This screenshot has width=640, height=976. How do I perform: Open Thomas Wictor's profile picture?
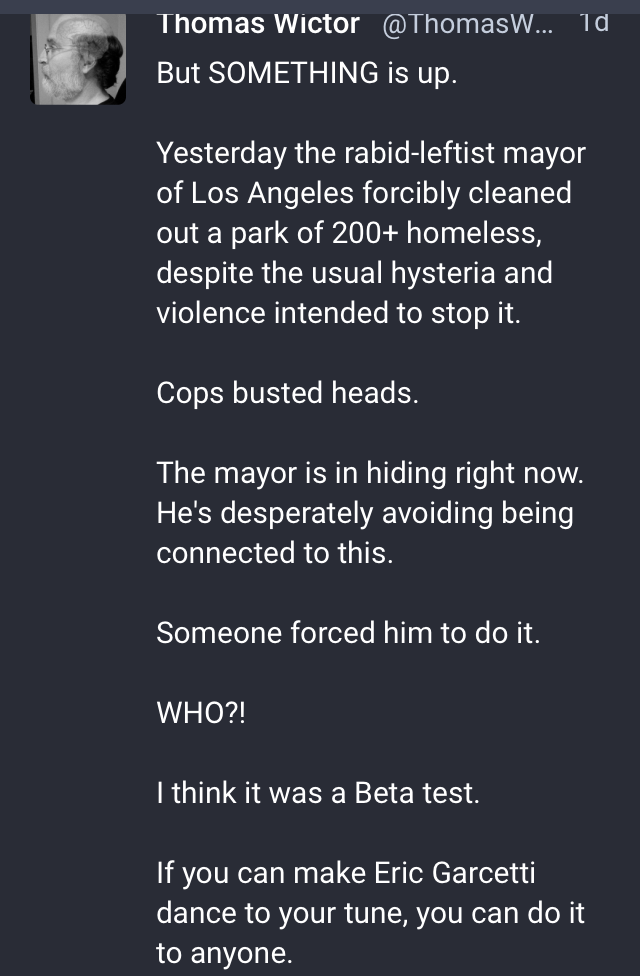78,59
